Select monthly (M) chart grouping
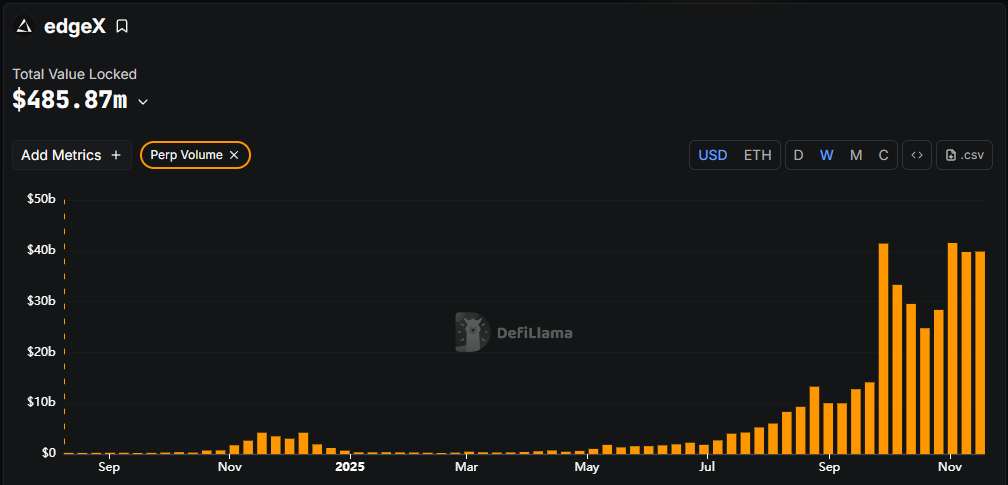The image size is (1008, 485). point(856,155)
